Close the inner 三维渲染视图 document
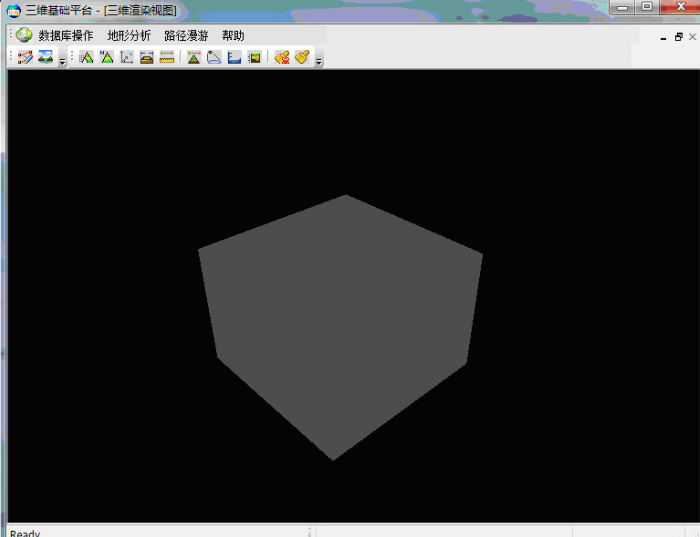This screenshot has width=700, height=537. coord(692,37)
